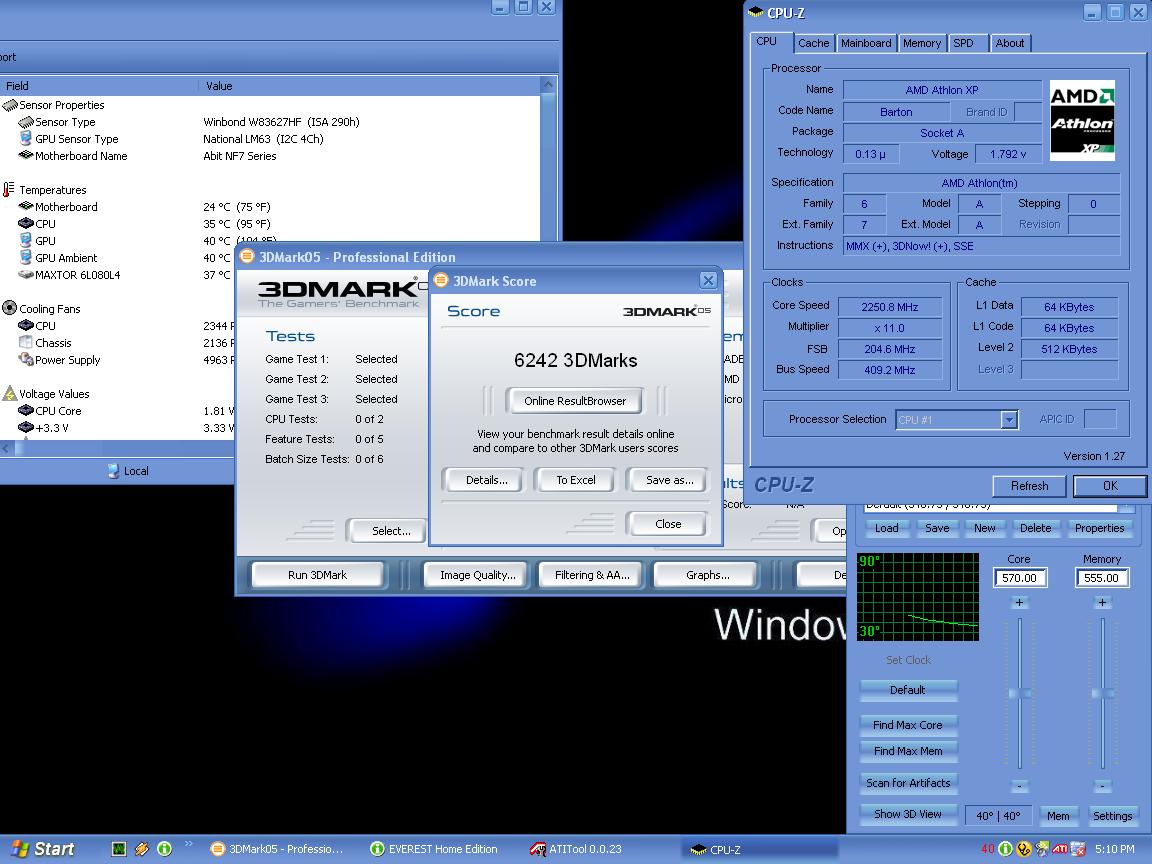This screenshot has height=864, width=1152.
Task: Click the ATITool Settings button
Action: [1112, 816]
